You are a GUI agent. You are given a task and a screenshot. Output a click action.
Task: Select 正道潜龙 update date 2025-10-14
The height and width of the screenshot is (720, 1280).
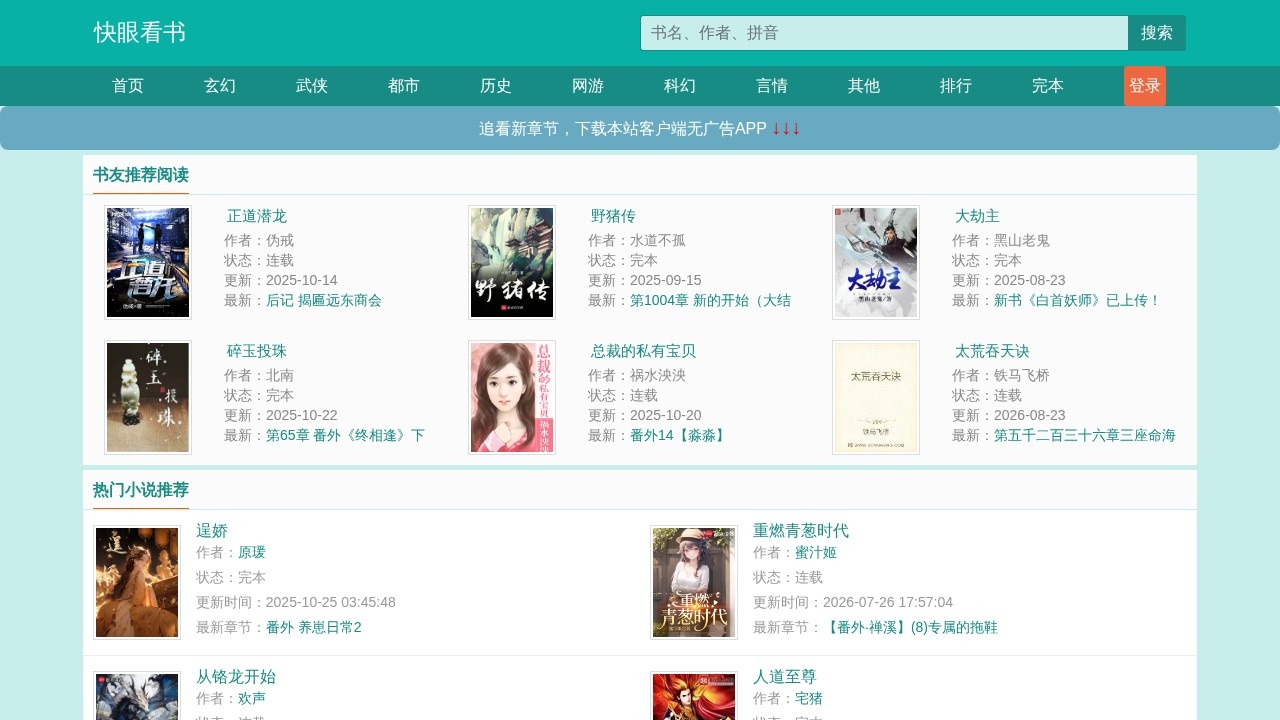[302, 280]
